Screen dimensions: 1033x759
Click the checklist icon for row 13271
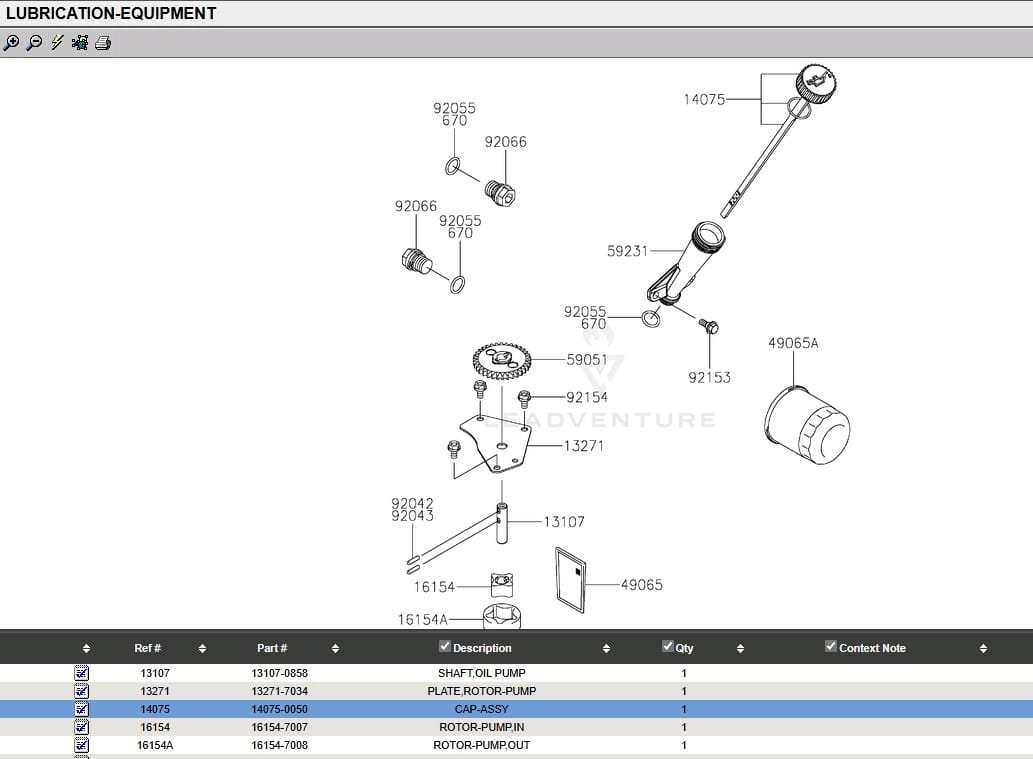pos(82,691)
